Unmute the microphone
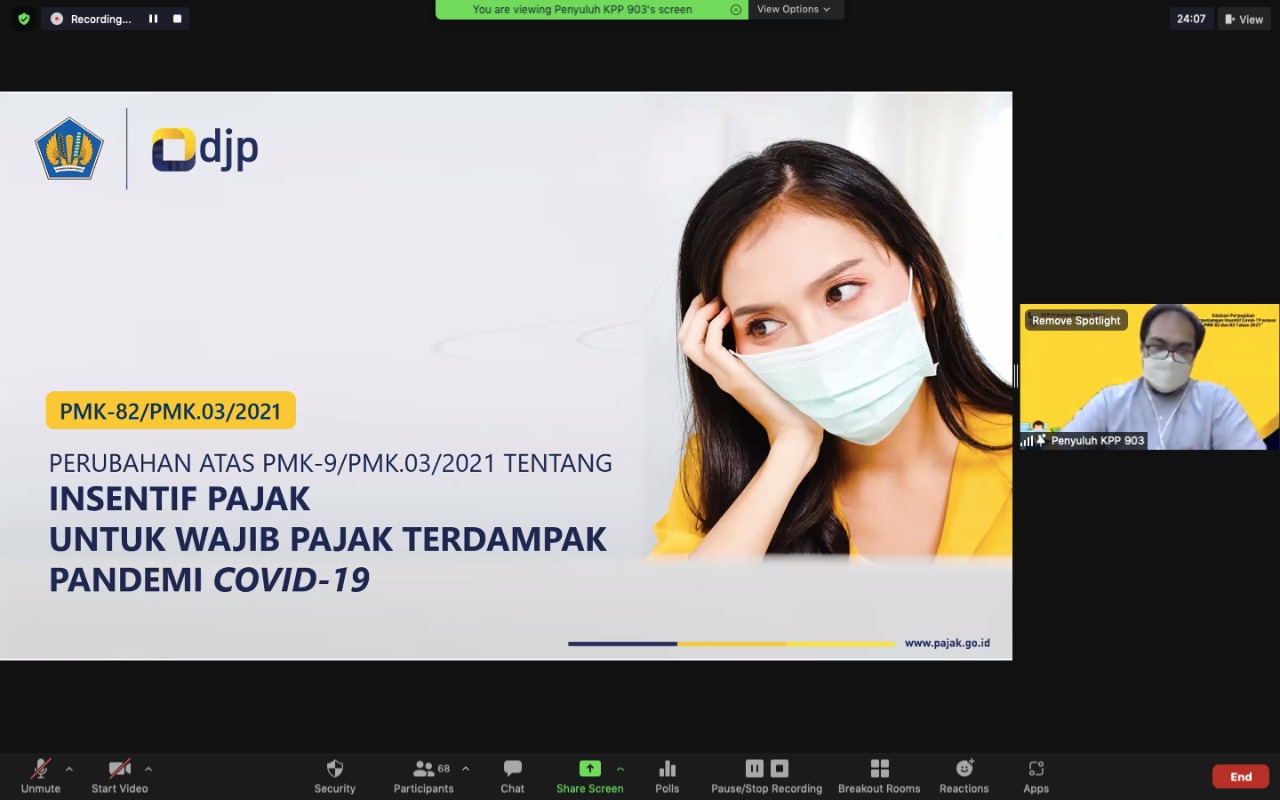The height and width of the screenshot is (800, 1280). coord(41,769)
